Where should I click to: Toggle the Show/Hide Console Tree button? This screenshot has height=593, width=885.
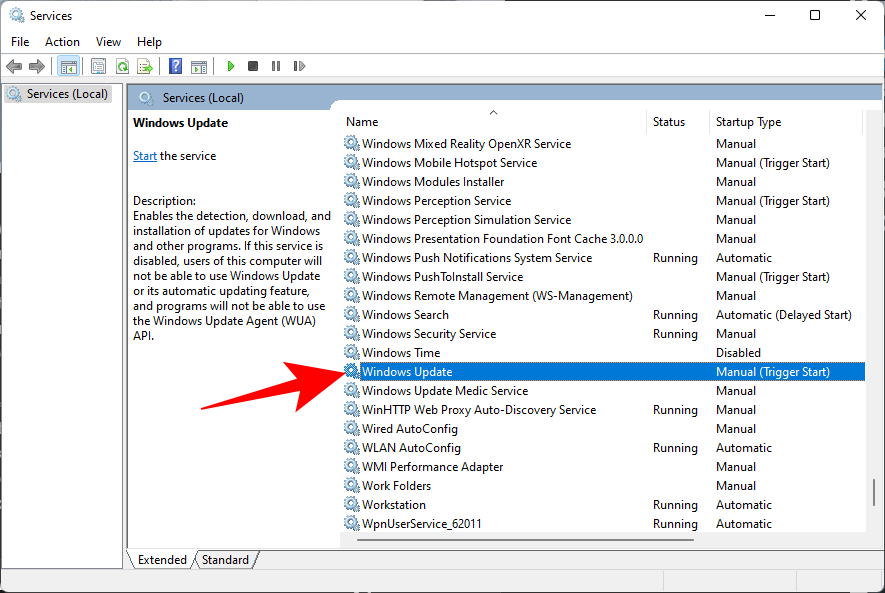coord(69,66)
